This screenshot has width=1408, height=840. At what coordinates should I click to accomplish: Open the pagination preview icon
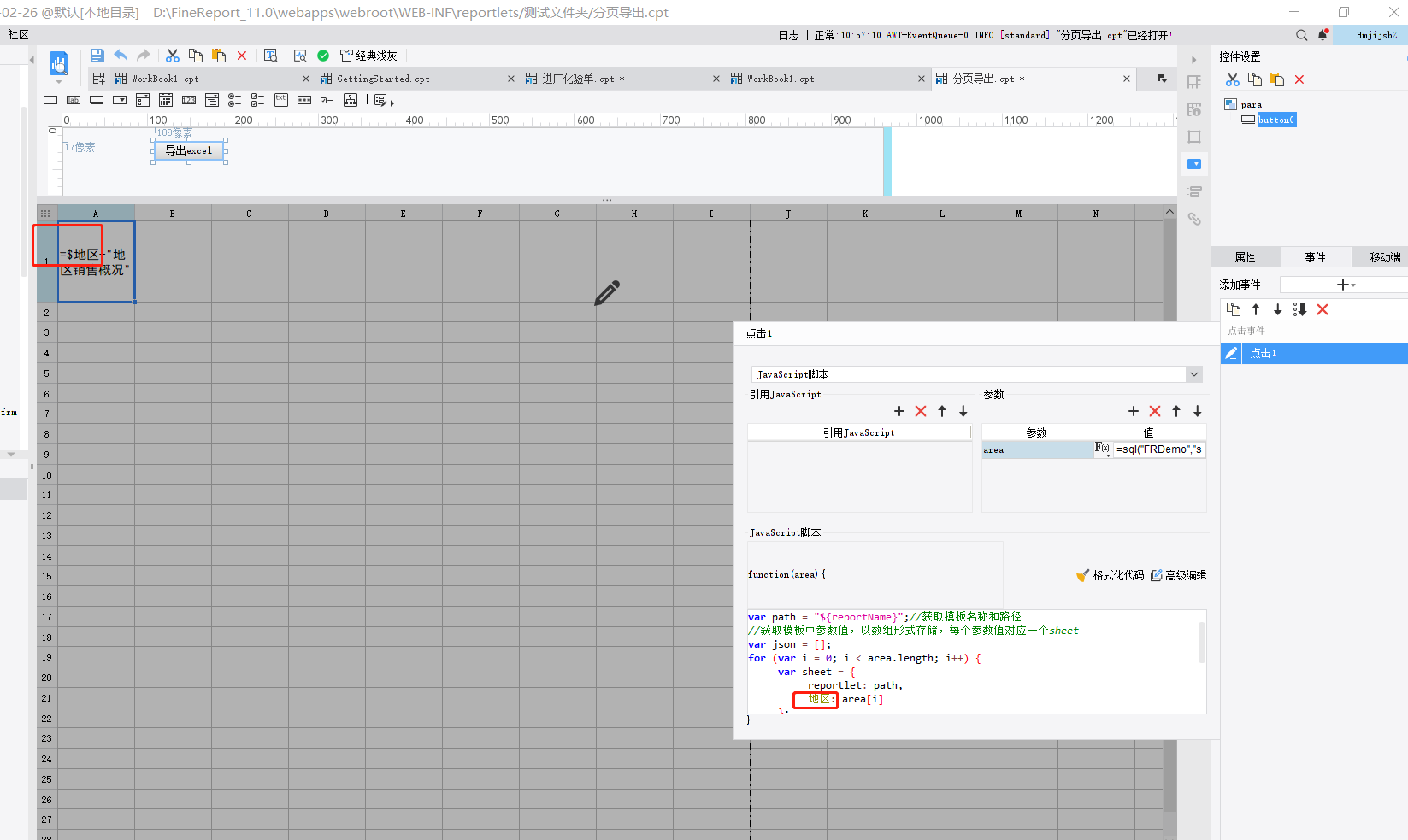tap(270, 56)
